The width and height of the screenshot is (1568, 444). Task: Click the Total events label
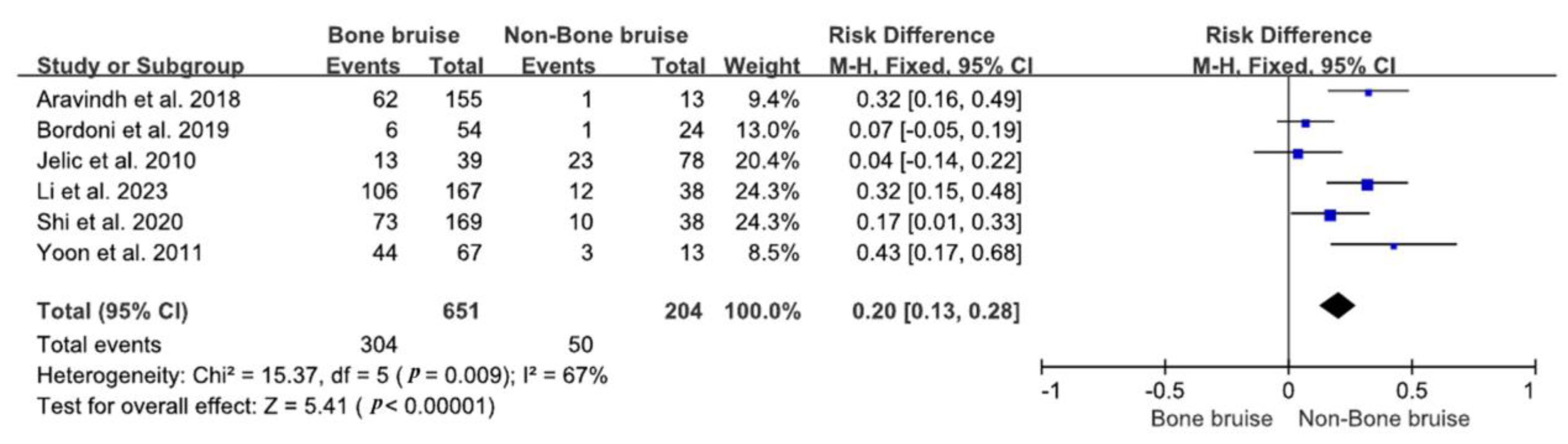[99, 345]
